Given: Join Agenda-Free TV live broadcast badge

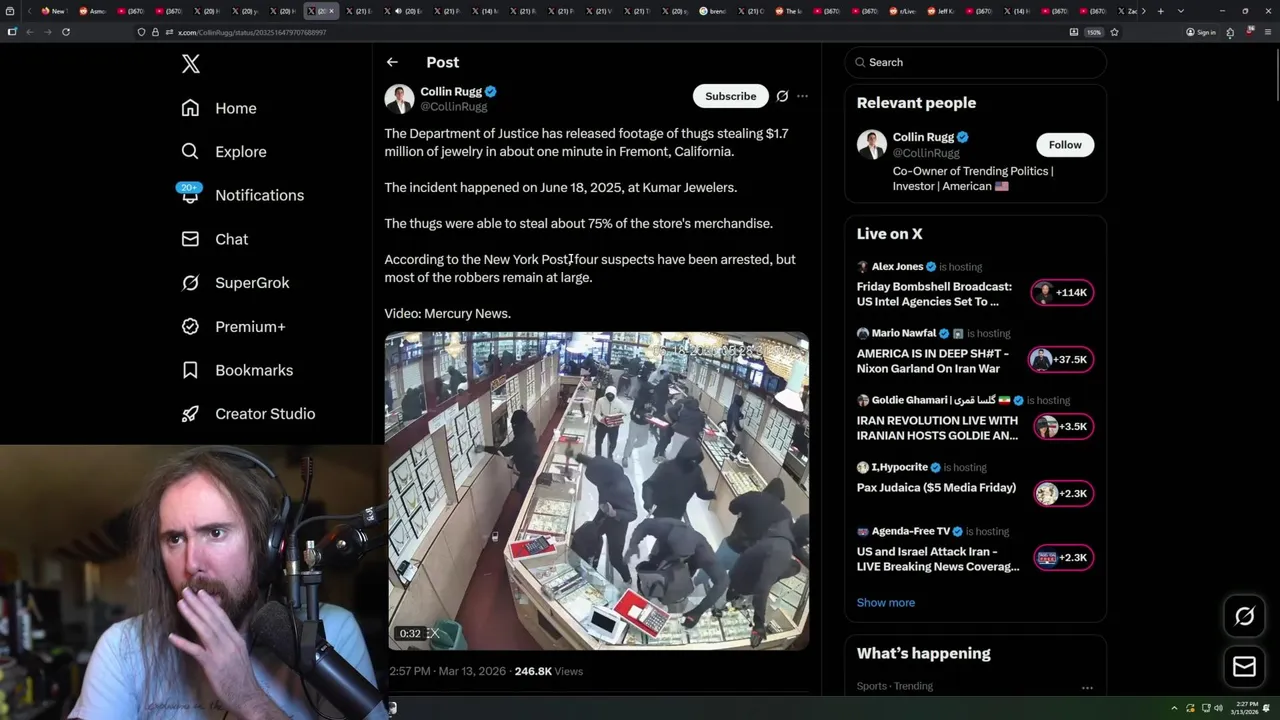Looking at the screenshot, I should coord(1062,558).
